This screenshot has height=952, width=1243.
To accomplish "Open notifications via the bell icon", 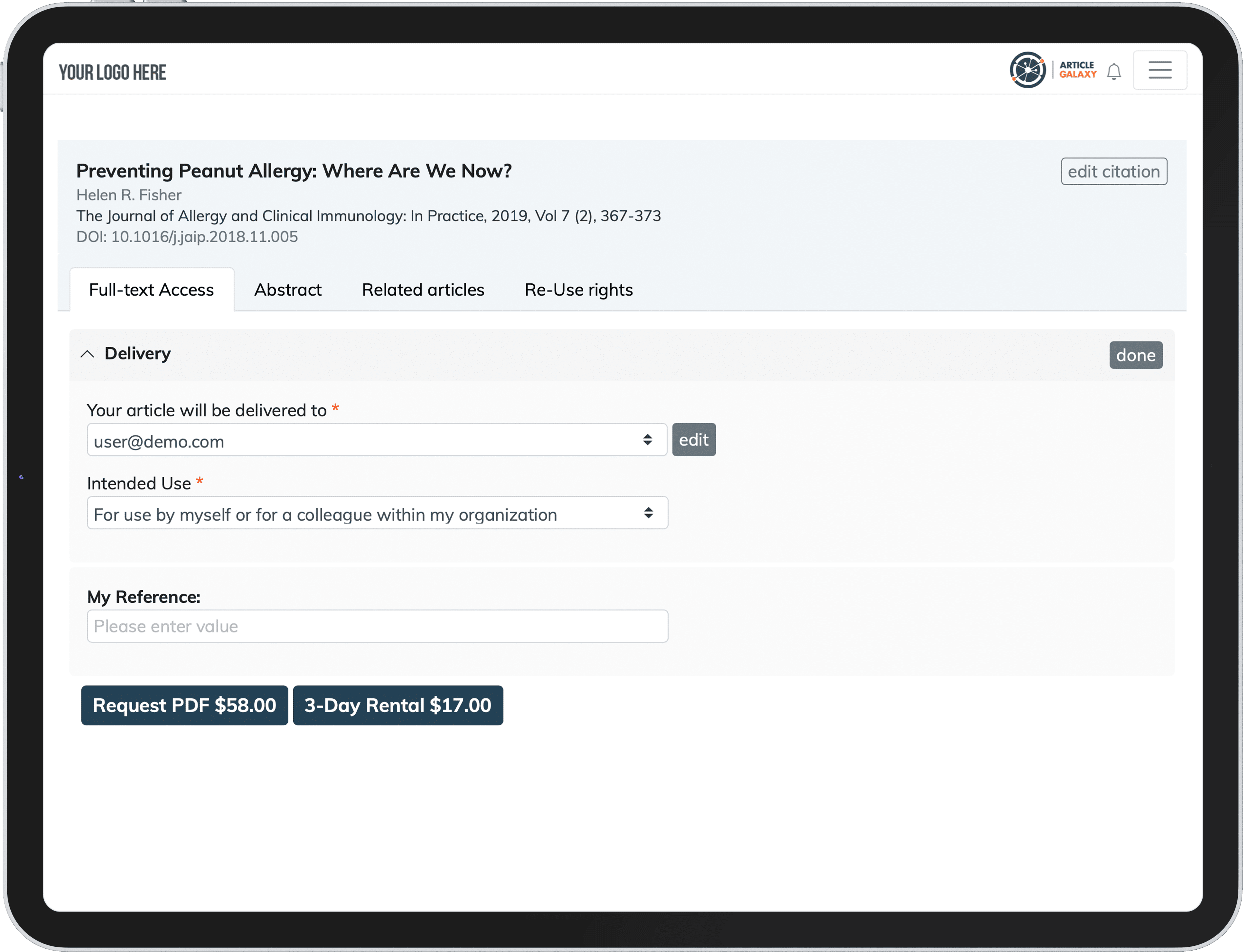I will (x=1113, y=72).
